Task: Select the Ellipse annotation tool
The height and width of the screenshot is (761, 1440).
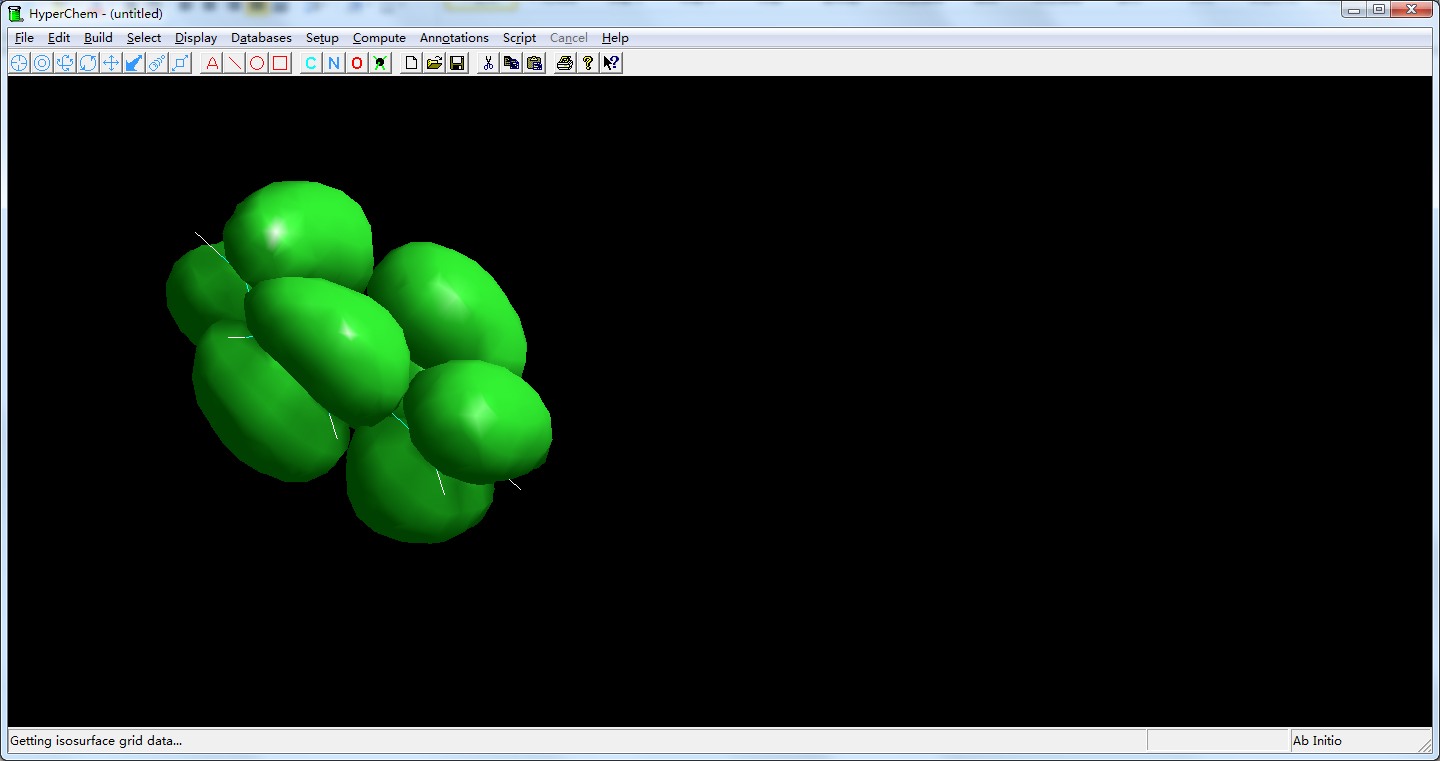Action: [258, 63]
